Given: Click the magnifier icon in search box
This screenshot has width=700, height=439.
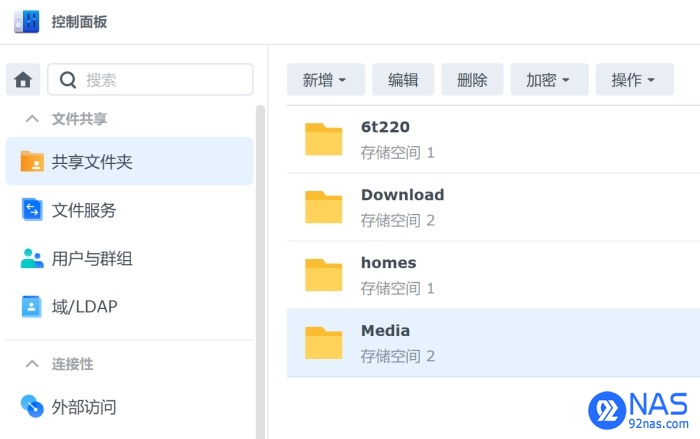Looking at the screenshot, I should pyautogui.click(x=68, y=80).
